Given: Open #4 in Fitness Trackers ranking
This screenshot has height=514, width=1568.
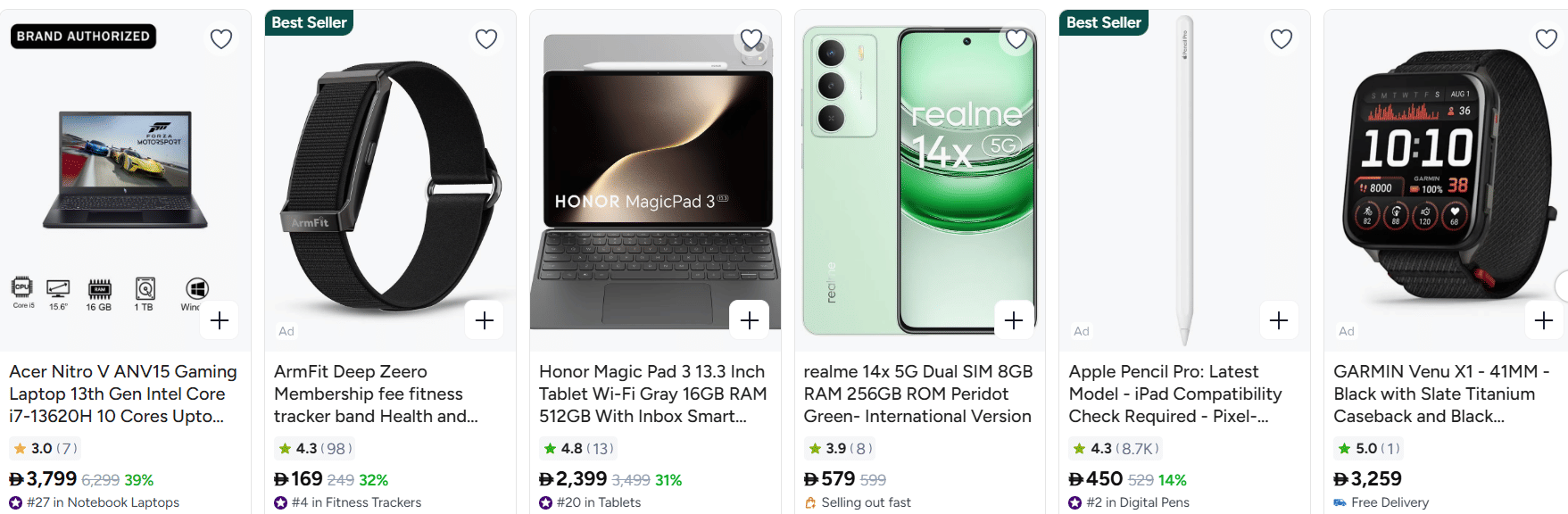Looking at the screenshot, I should point(356,502).
